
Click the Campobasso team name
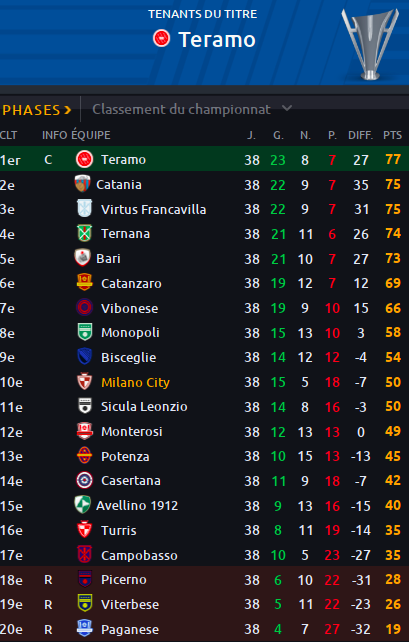pyautogui.click(x=139, y=556)
